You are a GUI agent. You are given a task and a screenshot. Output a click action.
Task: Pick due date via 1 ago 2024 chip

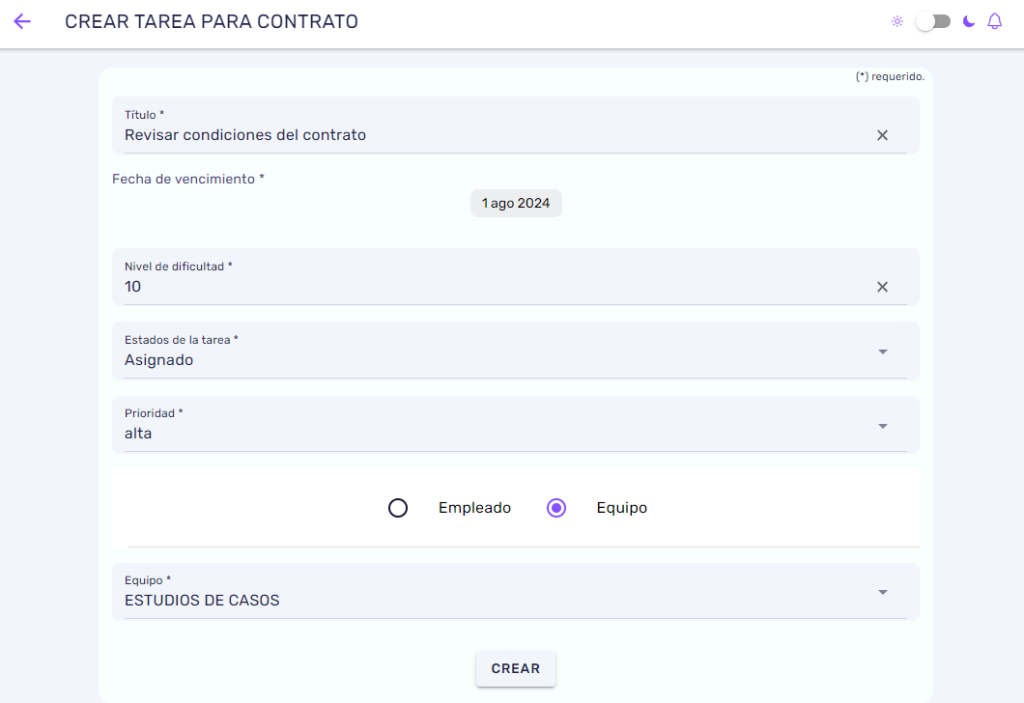pyautogui.click(x=516, y=203)
